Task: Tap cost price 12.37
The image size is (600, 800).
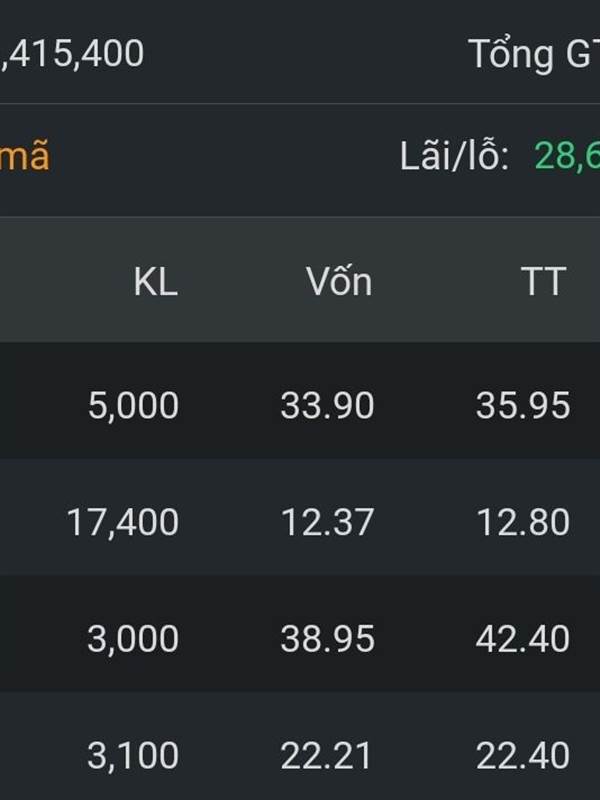Action: (x=327, y=522)
